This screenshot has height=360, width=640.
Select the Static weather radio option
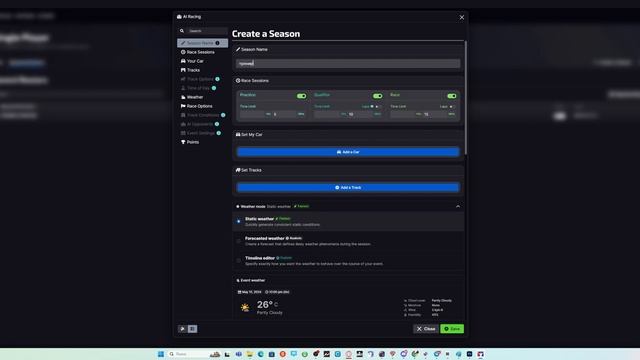click(x=239, y=222)
